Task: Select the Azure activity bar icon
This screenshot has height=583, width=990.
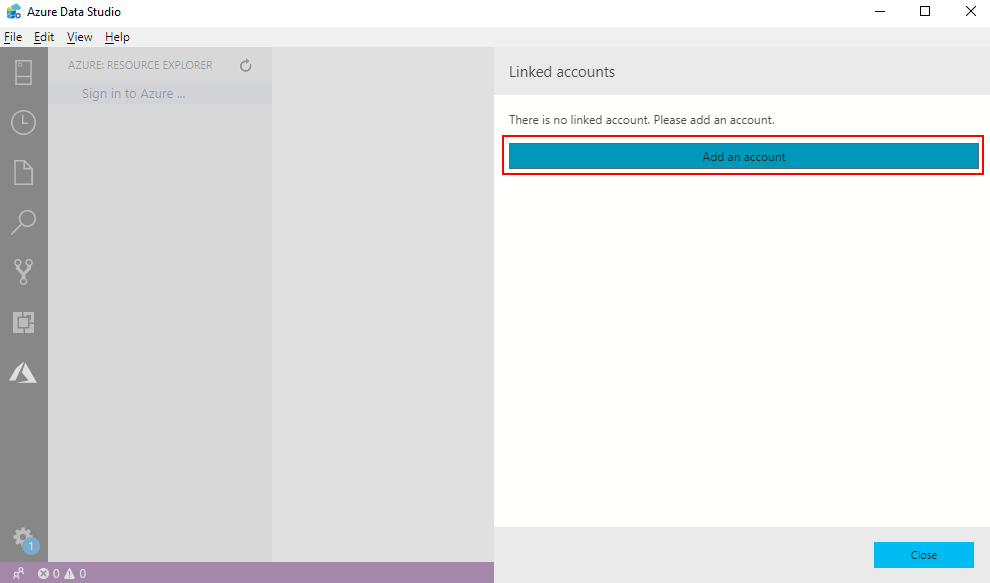Action: (x=23, y=372)
